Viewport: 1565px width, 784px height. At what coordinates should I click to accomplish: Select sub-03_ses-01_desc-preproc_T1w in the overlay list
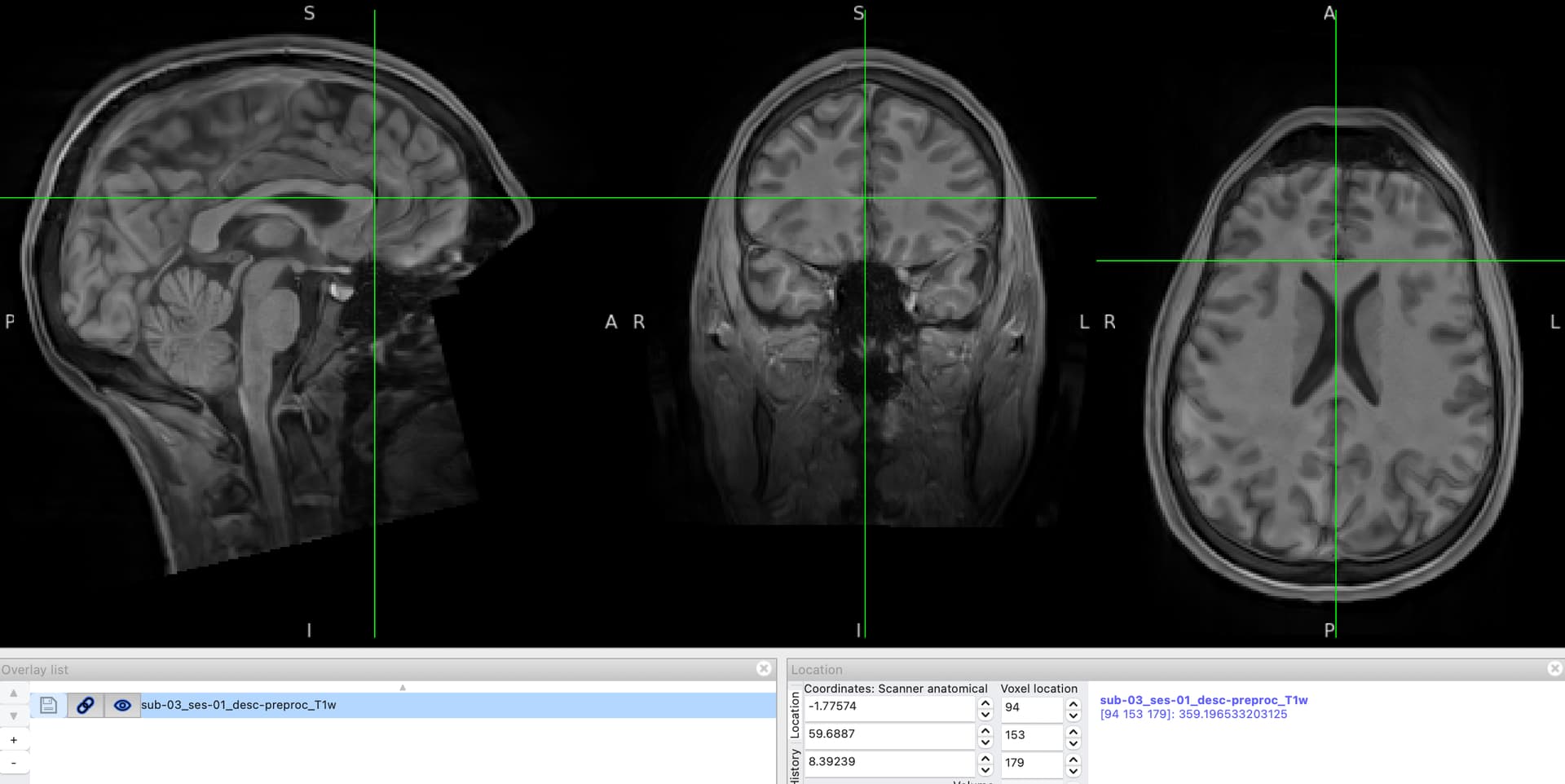point(238,705)
